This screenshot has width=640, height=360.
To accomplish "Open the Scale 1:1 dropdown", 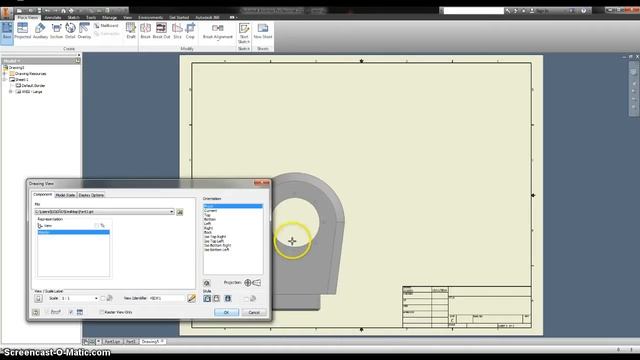I will point(96,298).
